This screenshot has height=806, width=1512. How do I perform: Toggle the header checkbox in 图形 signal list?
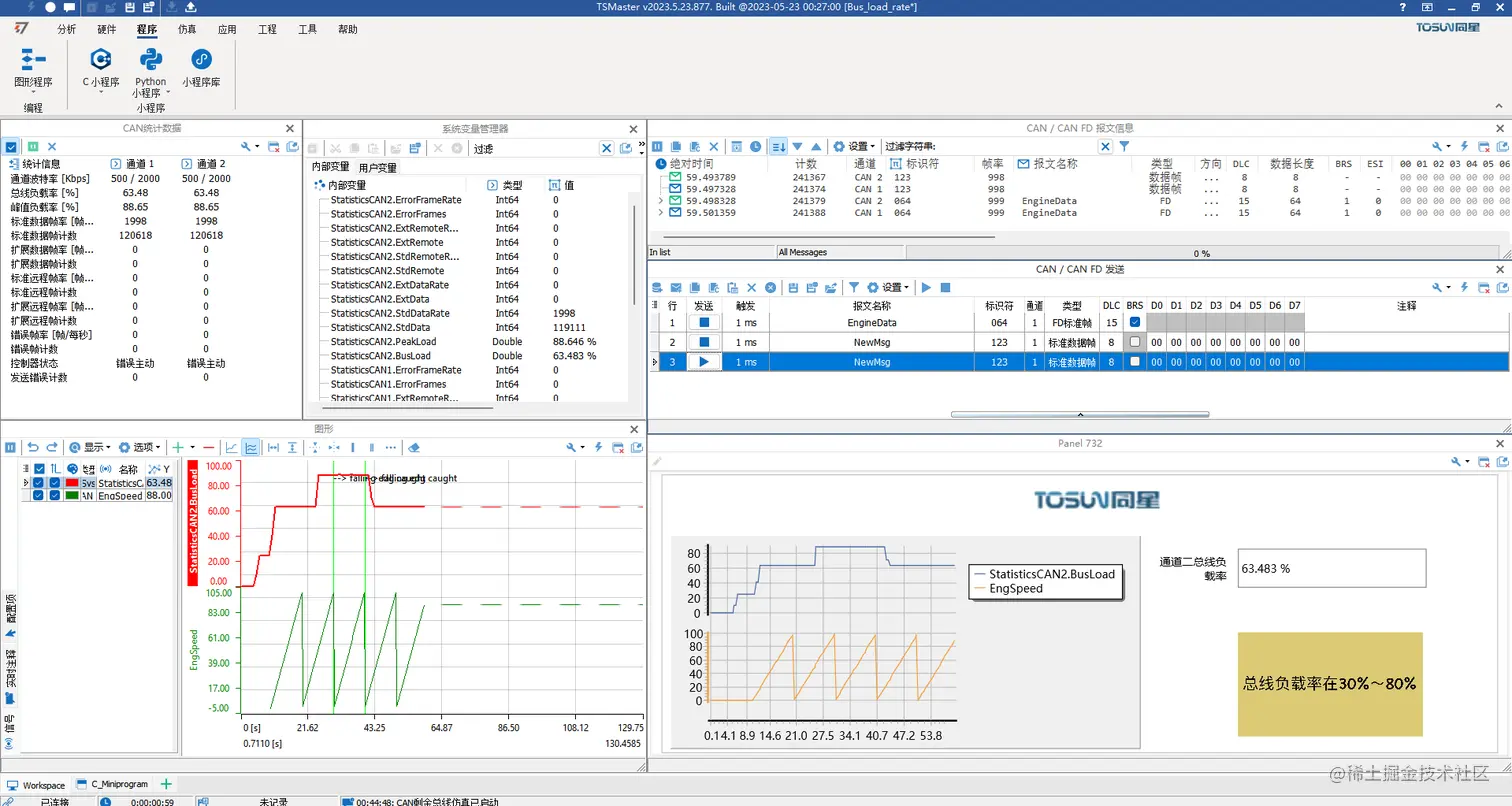[x=39, y=468]
